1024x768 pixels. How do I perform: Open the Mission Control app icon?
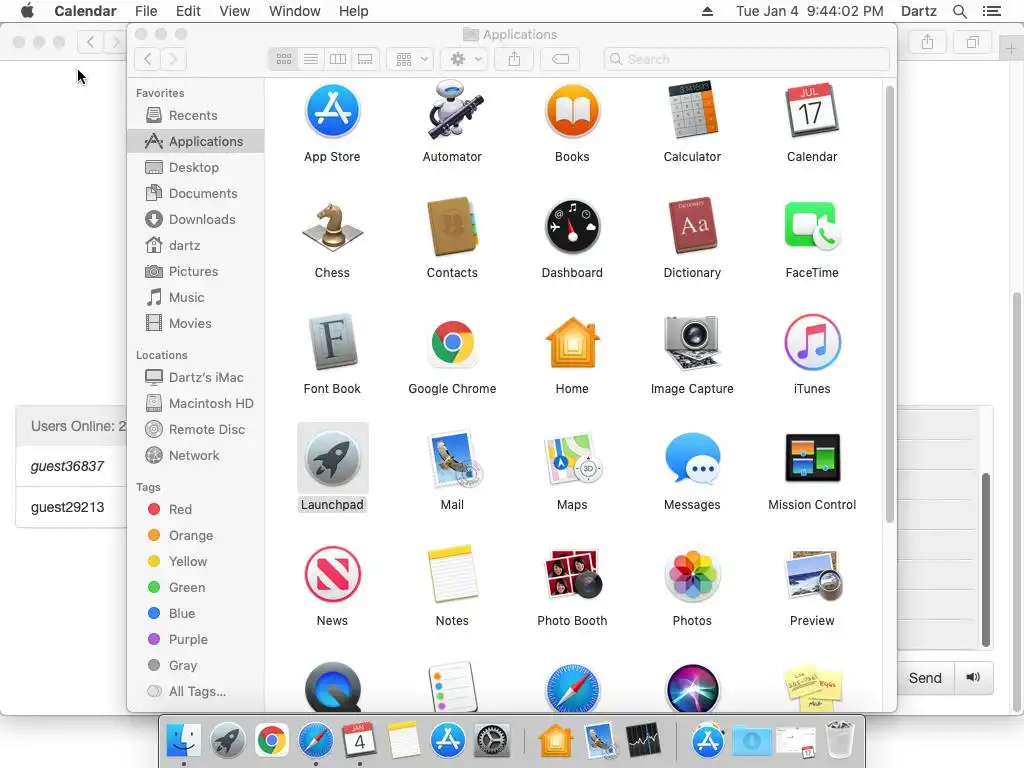click(812, 458)
